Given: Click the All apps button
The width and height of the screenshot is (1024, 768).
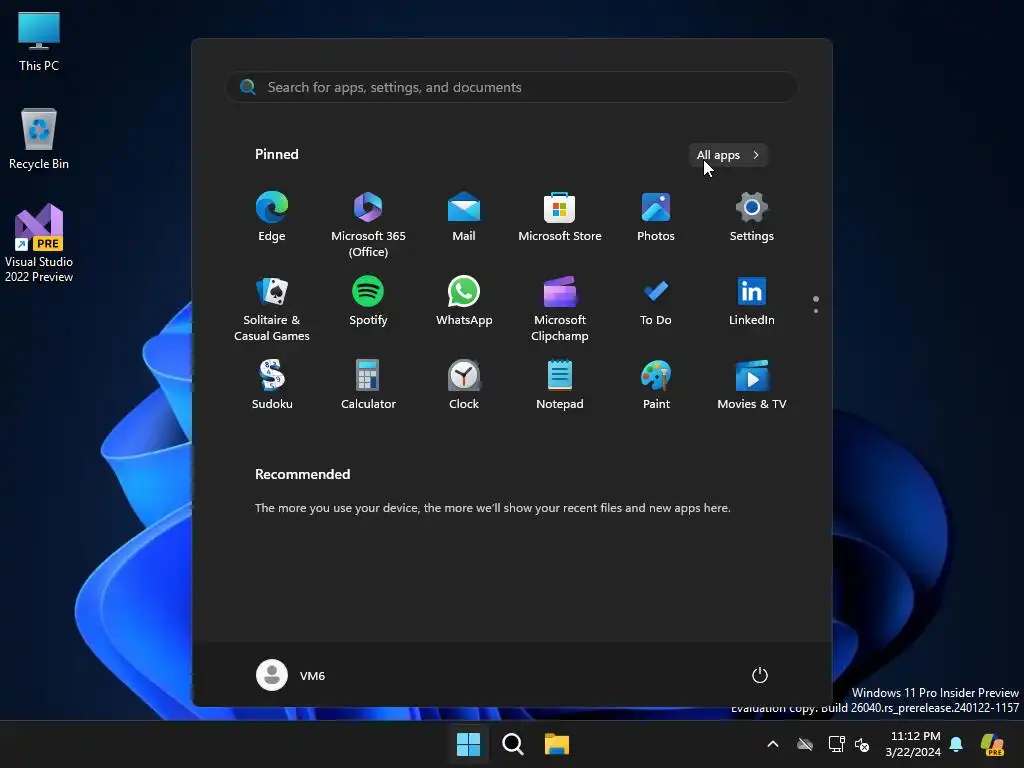Looking at the screenshot, I should [728, 155].
